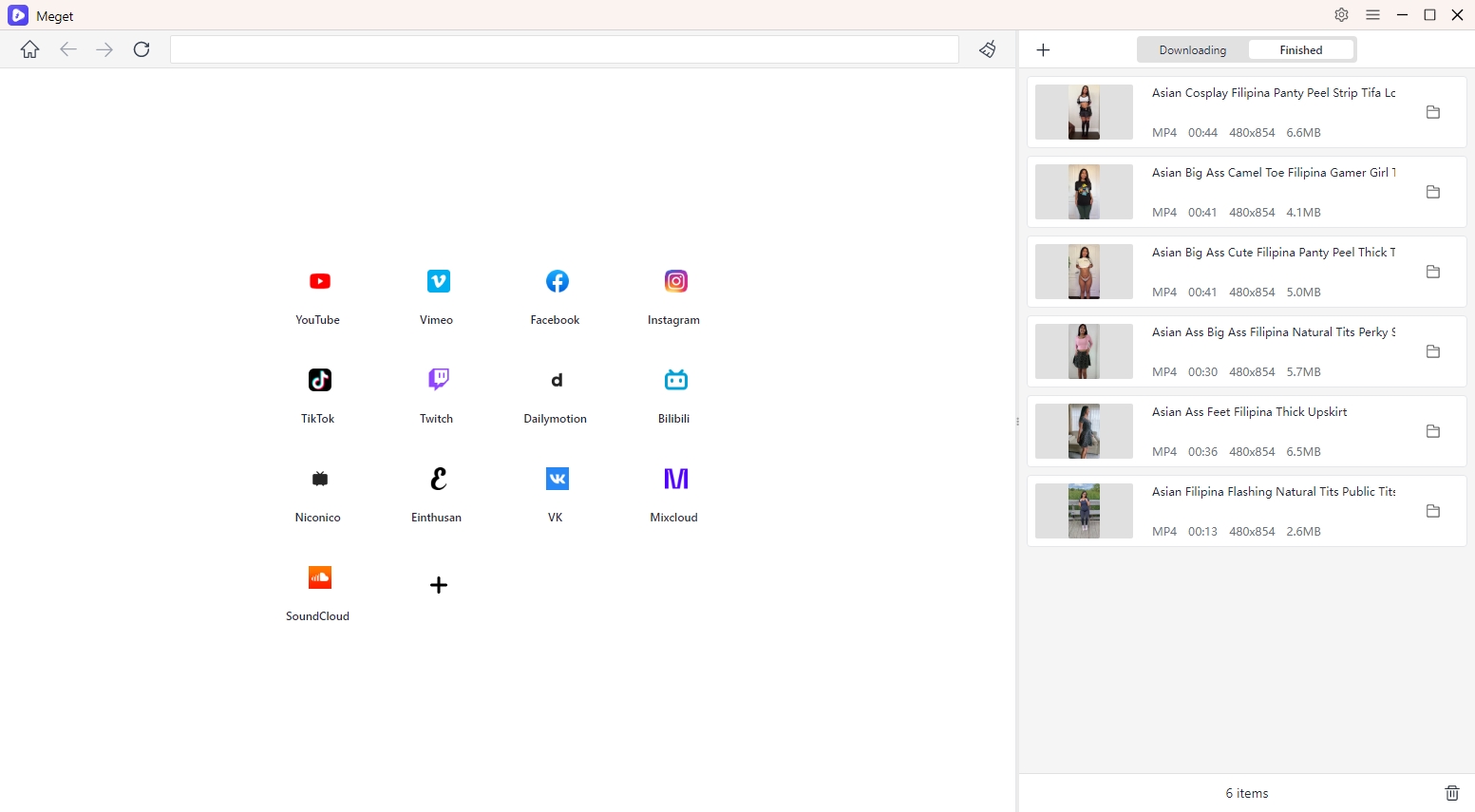
Task: Click the Meget app logo
Action: click(x=18, y=15)
